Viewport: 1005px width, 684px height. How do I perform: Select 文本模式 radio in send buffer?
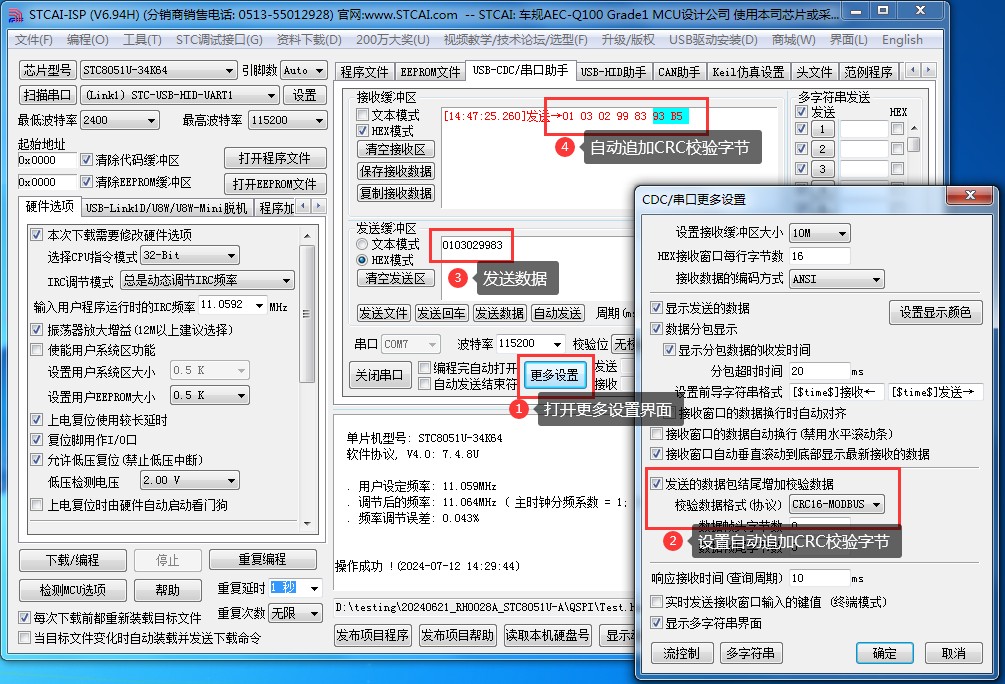362,244
